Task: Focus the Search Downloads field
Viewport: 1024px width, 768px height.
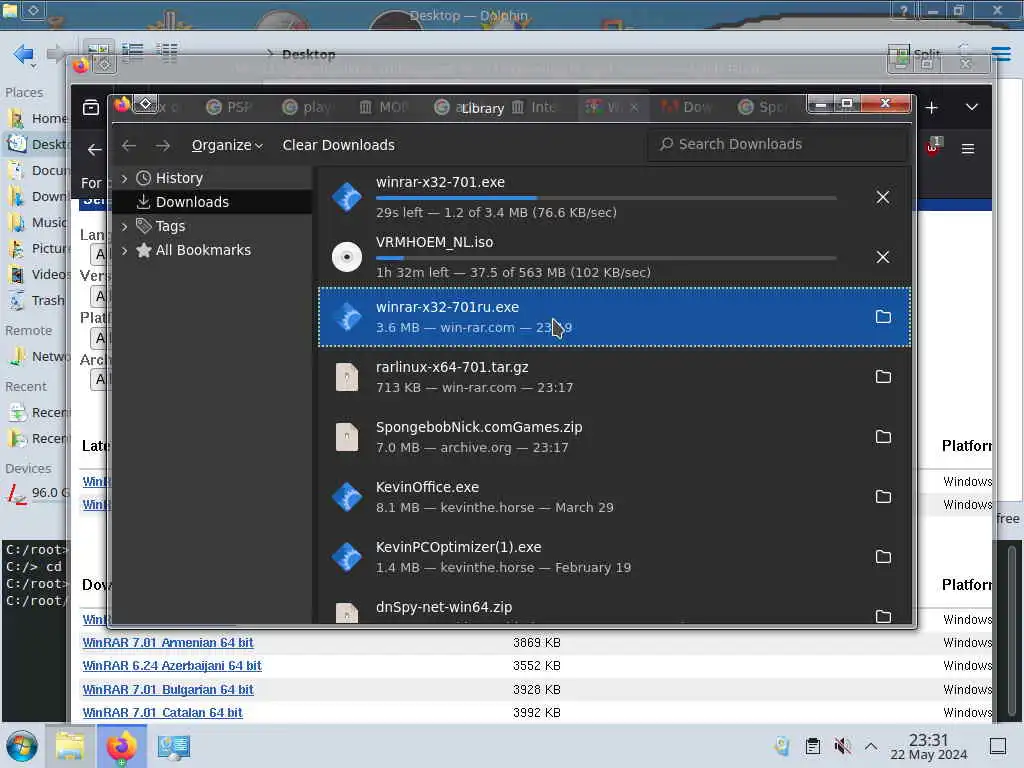Action: (x=777, y=144)
